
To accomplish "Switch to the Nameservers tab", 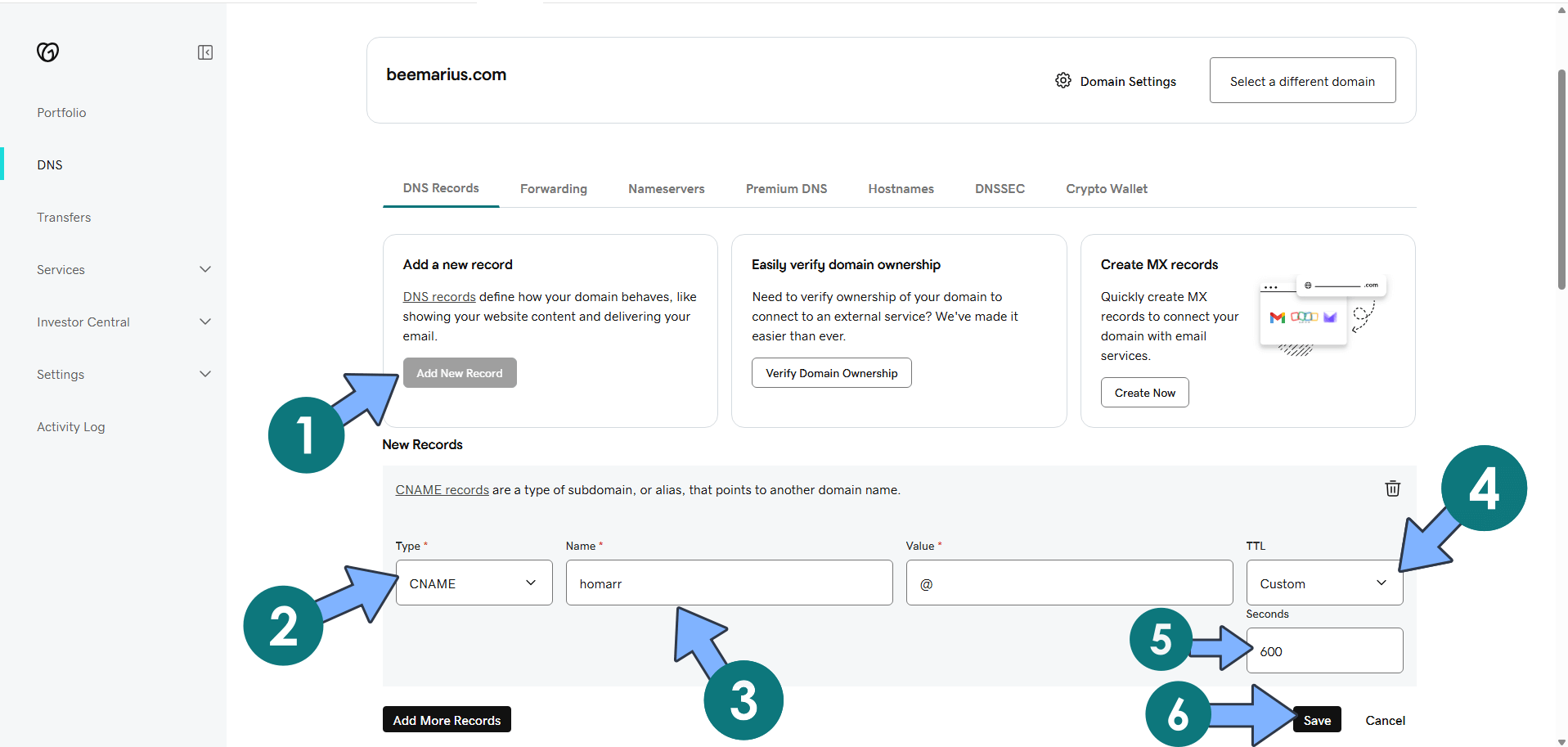I will click(x=666, y=188).
